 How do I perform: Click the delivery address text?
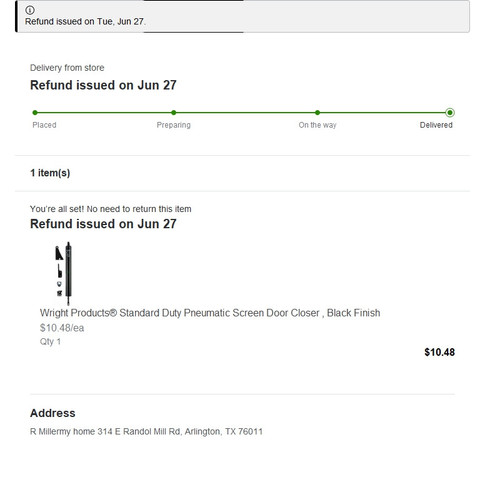pyautogui.click(x=146, y=432)
